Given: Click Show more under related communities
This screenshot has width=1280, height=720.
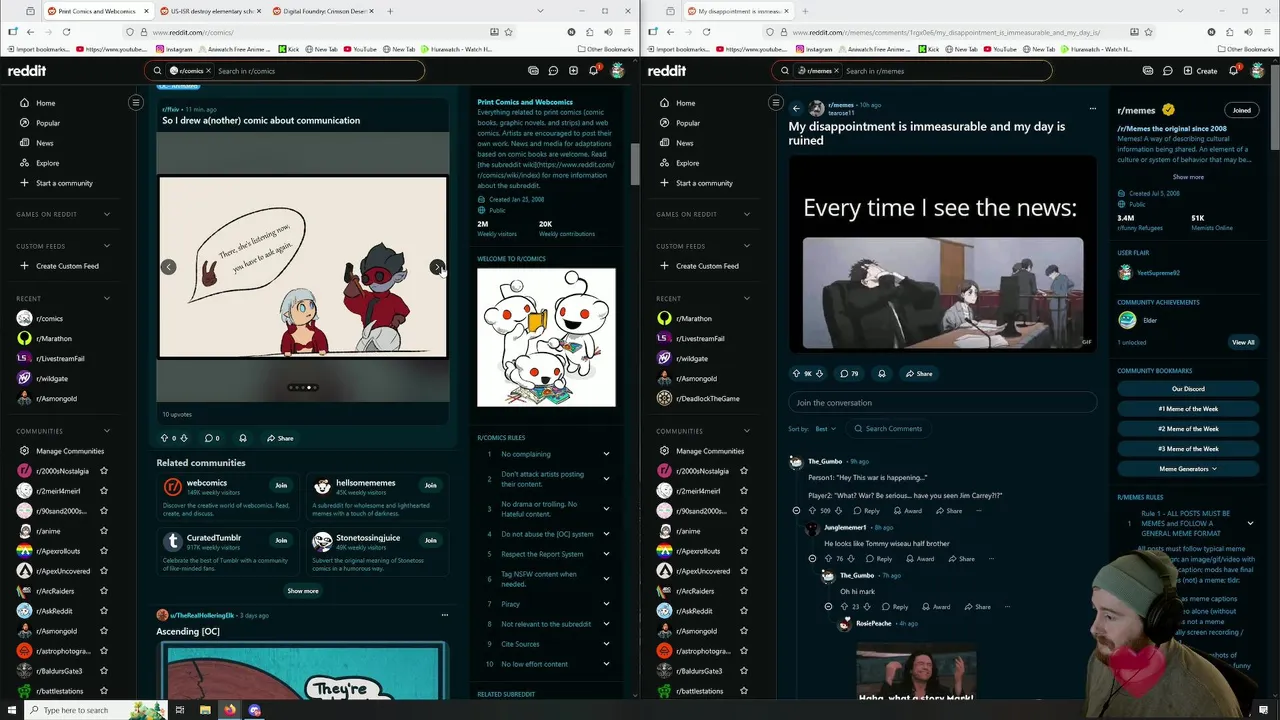Looking at the screenshot, I should [303, 591].
